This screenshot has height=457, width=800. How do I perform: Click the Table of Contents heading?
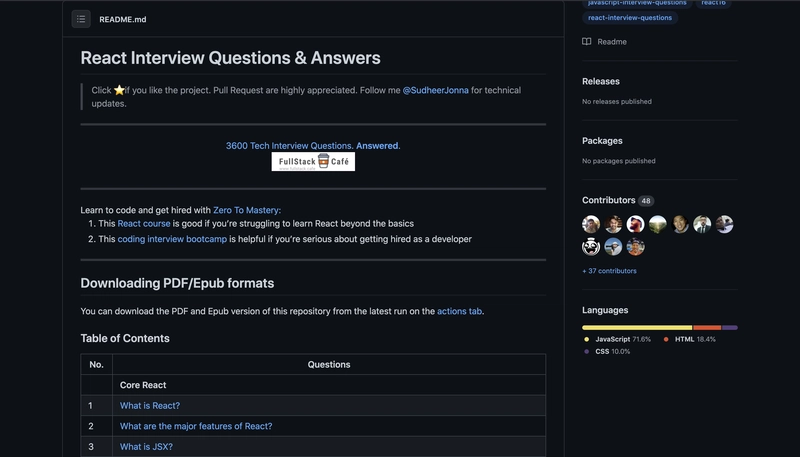point(125,338)
